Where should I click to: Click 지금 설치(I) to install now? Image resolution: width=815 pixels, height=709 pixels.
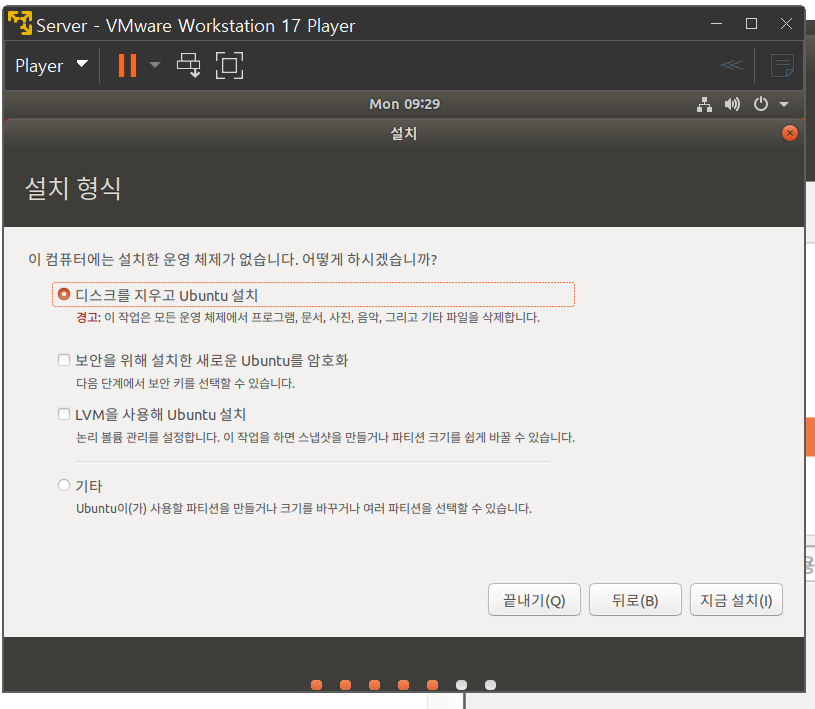736,600
